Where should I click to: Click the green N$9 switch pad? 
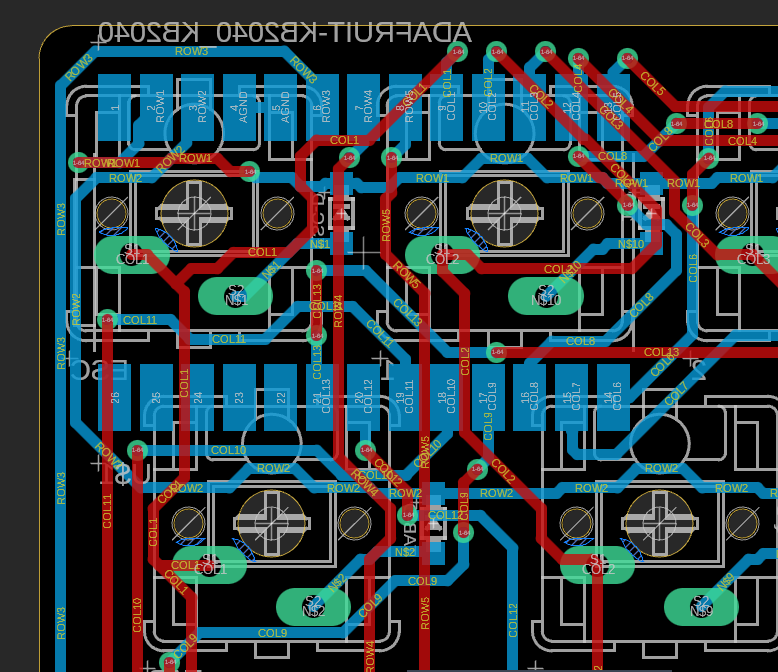click(x=701, y=606)
